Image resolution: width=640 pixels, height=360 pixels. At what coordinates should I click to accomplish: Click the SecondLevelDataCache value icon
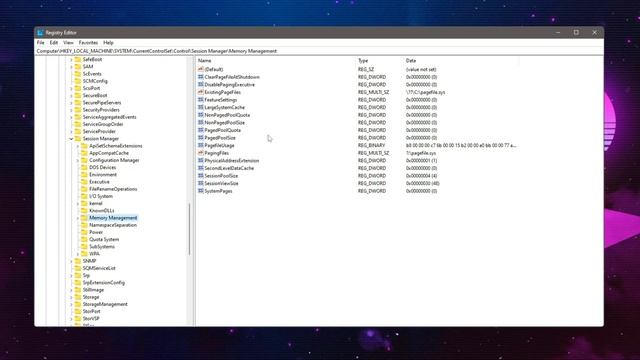tap(200, 168)
